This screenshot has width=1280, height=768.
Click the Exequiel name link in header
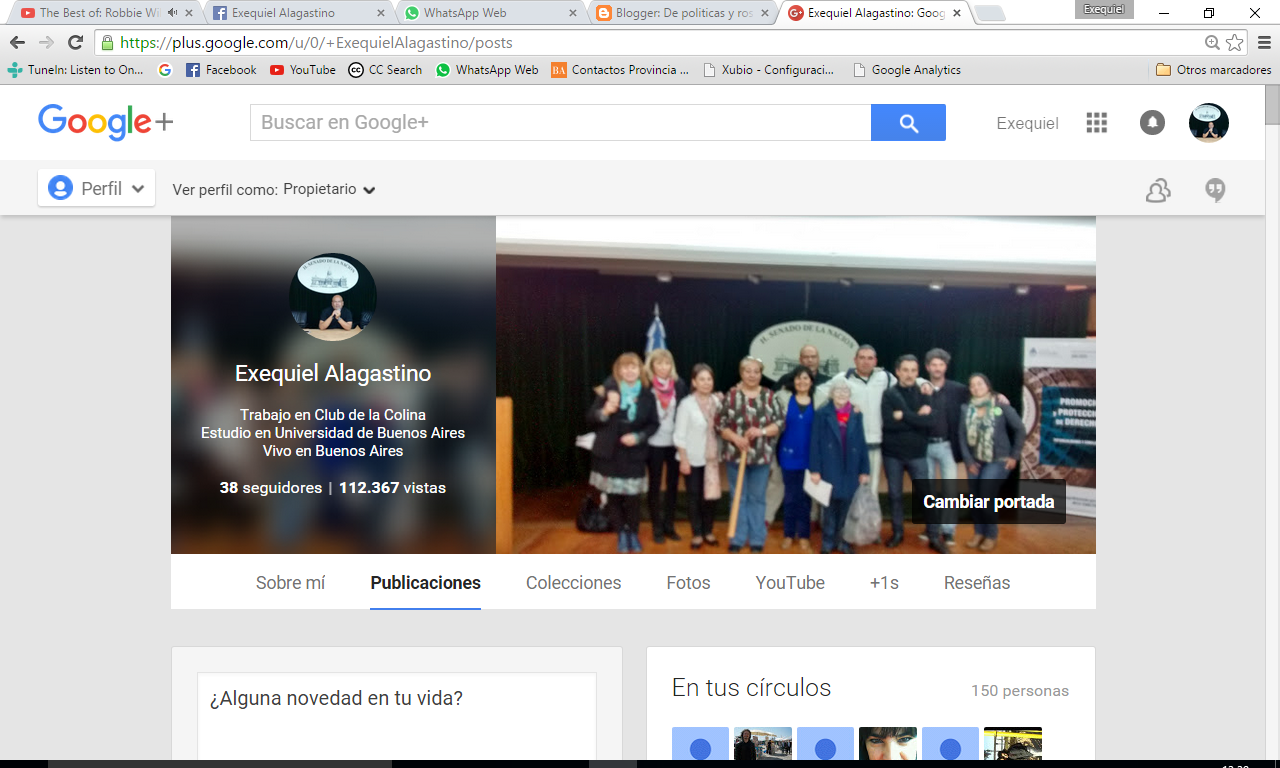[x=1027, y=123]
